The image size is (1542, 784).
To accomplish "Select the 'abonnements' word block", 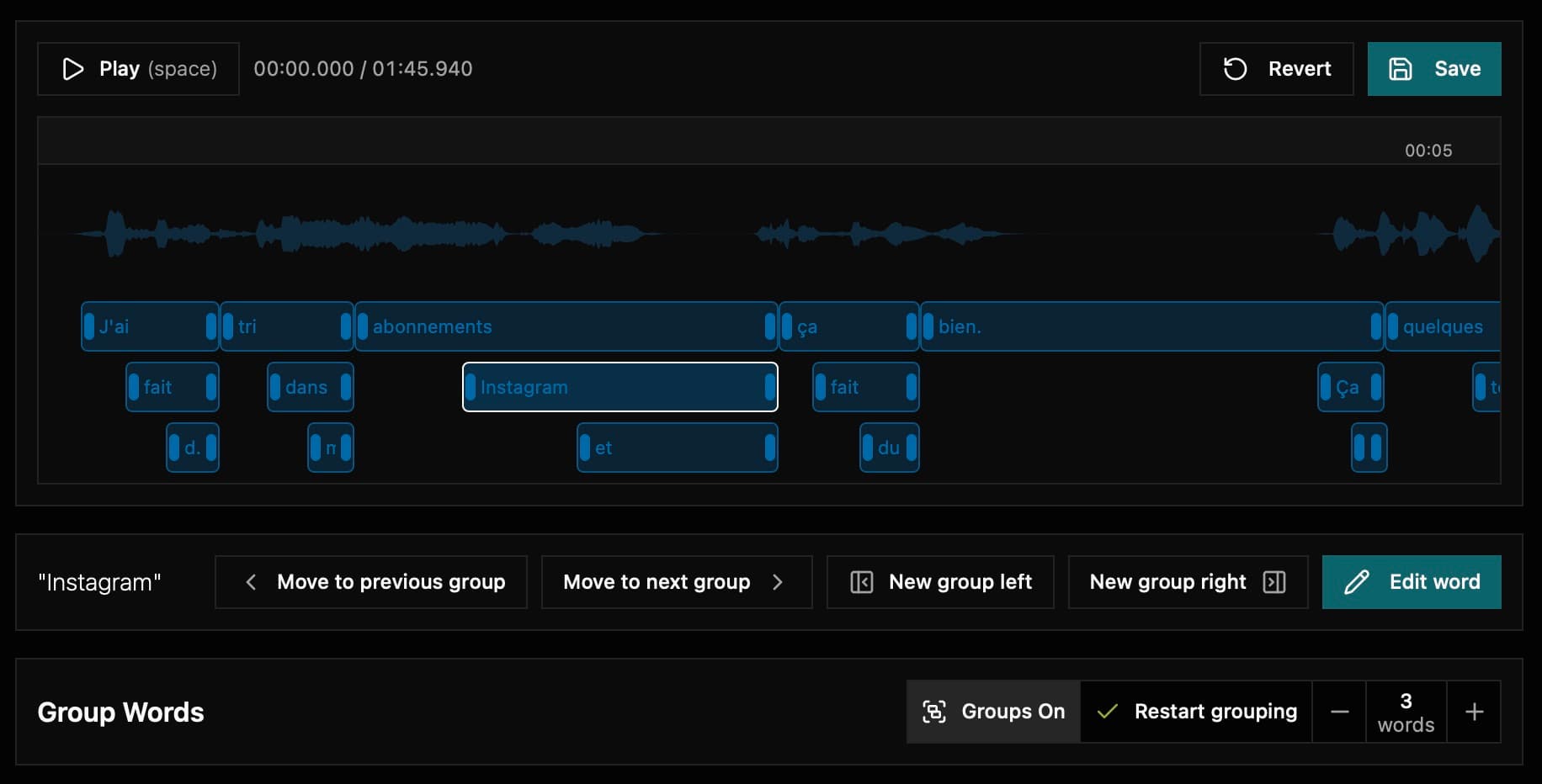I will coord(566,326).
